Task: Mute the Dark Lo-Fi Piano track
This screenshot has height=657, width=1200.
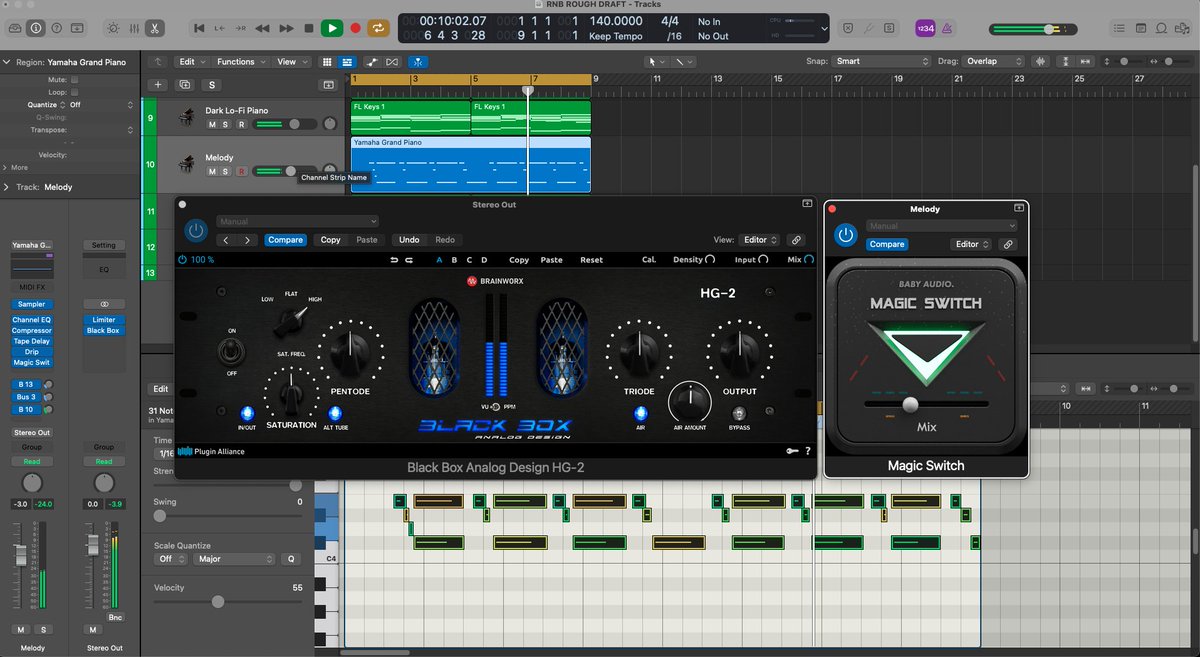Action: click(212, 125)
